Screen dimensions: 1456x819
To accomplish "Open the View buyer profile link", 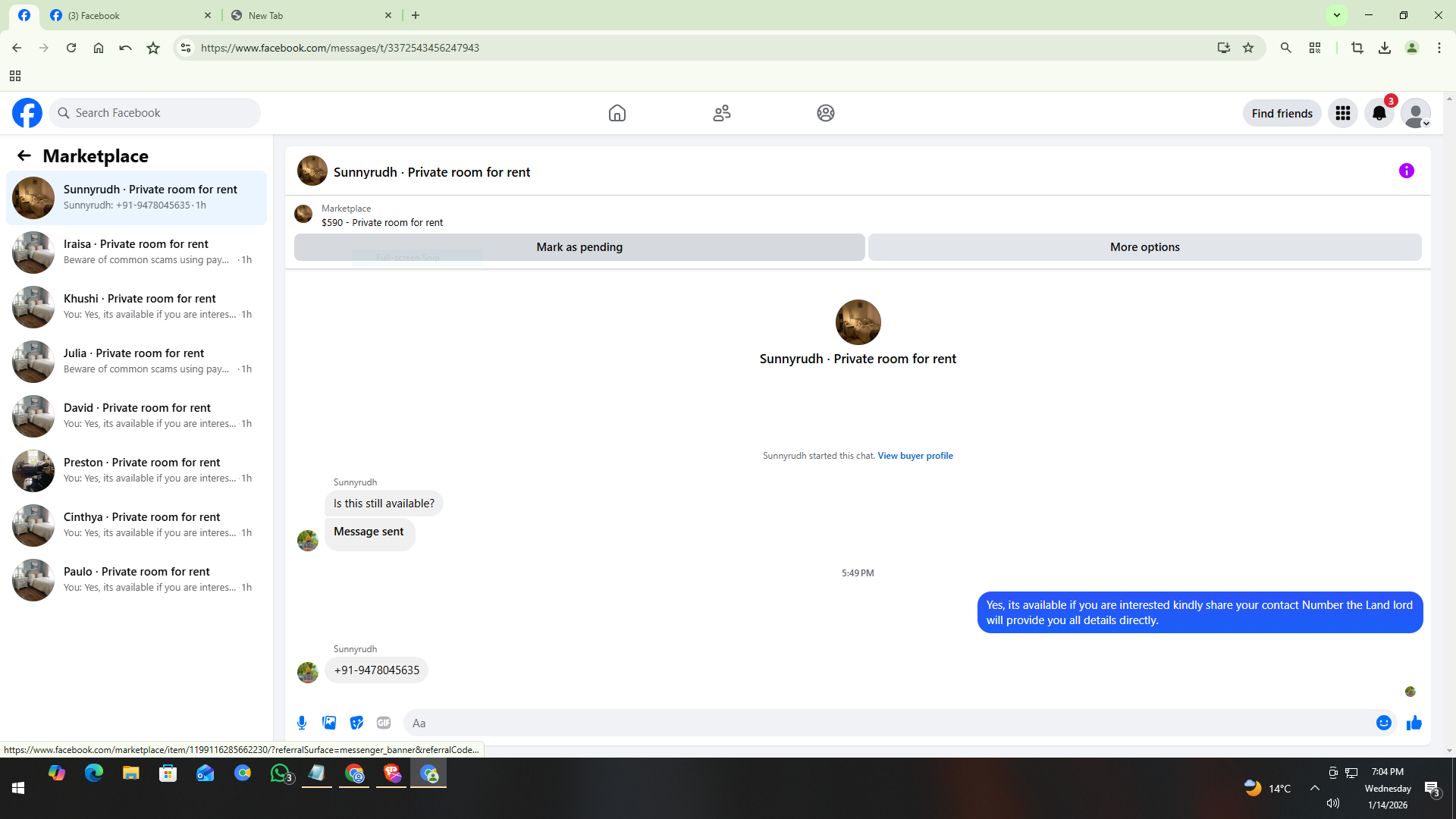I will tap(915, 456).
